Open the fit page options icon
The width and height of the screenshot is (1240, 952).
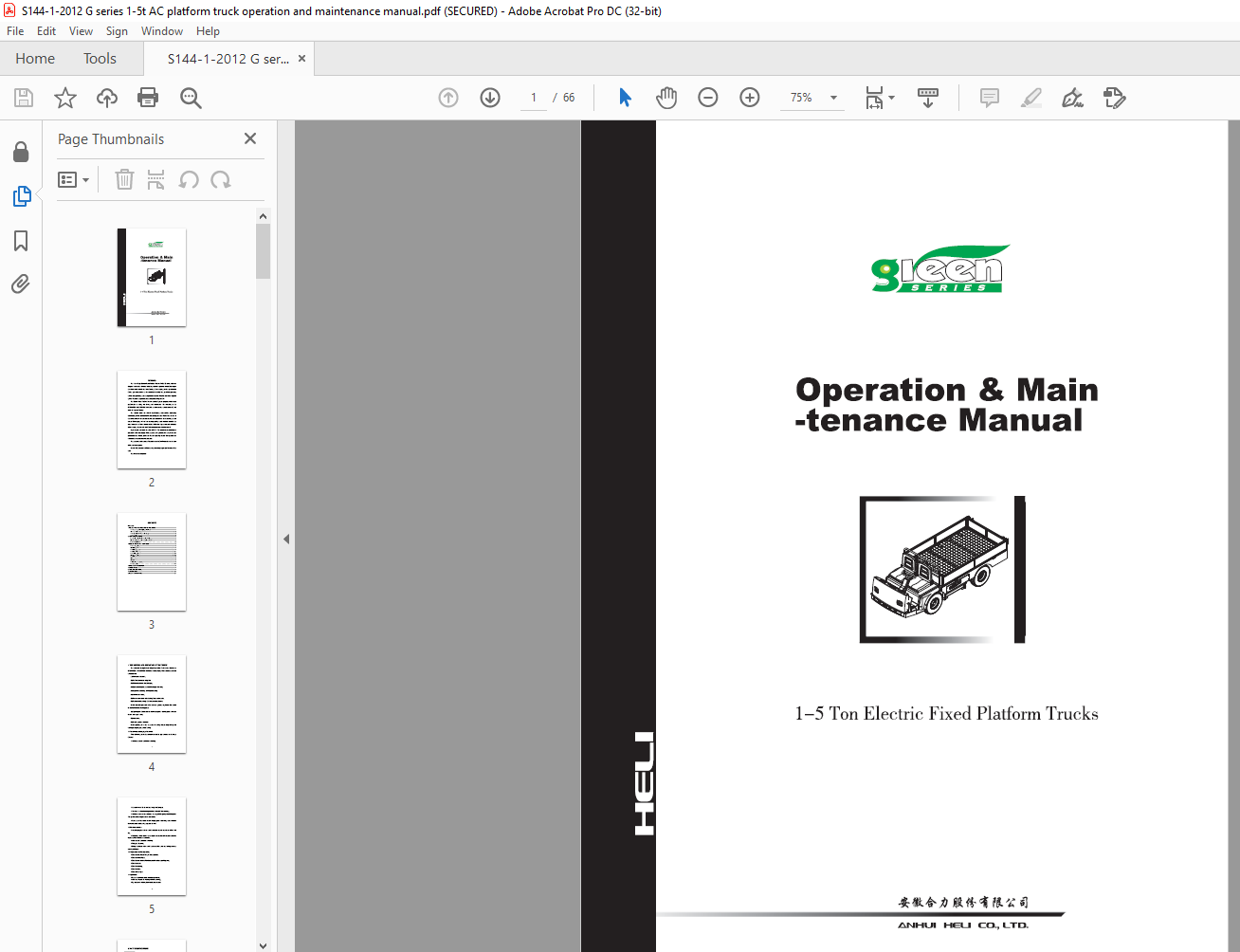879,98
